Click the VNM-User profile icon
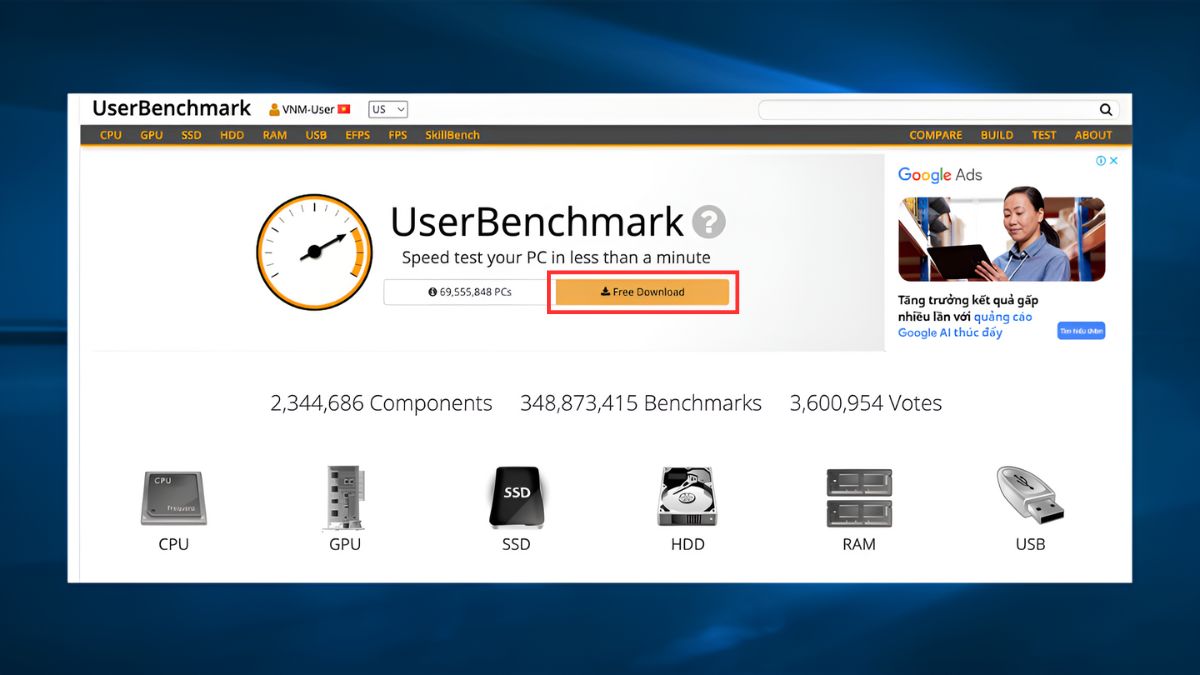 (274, 110)
